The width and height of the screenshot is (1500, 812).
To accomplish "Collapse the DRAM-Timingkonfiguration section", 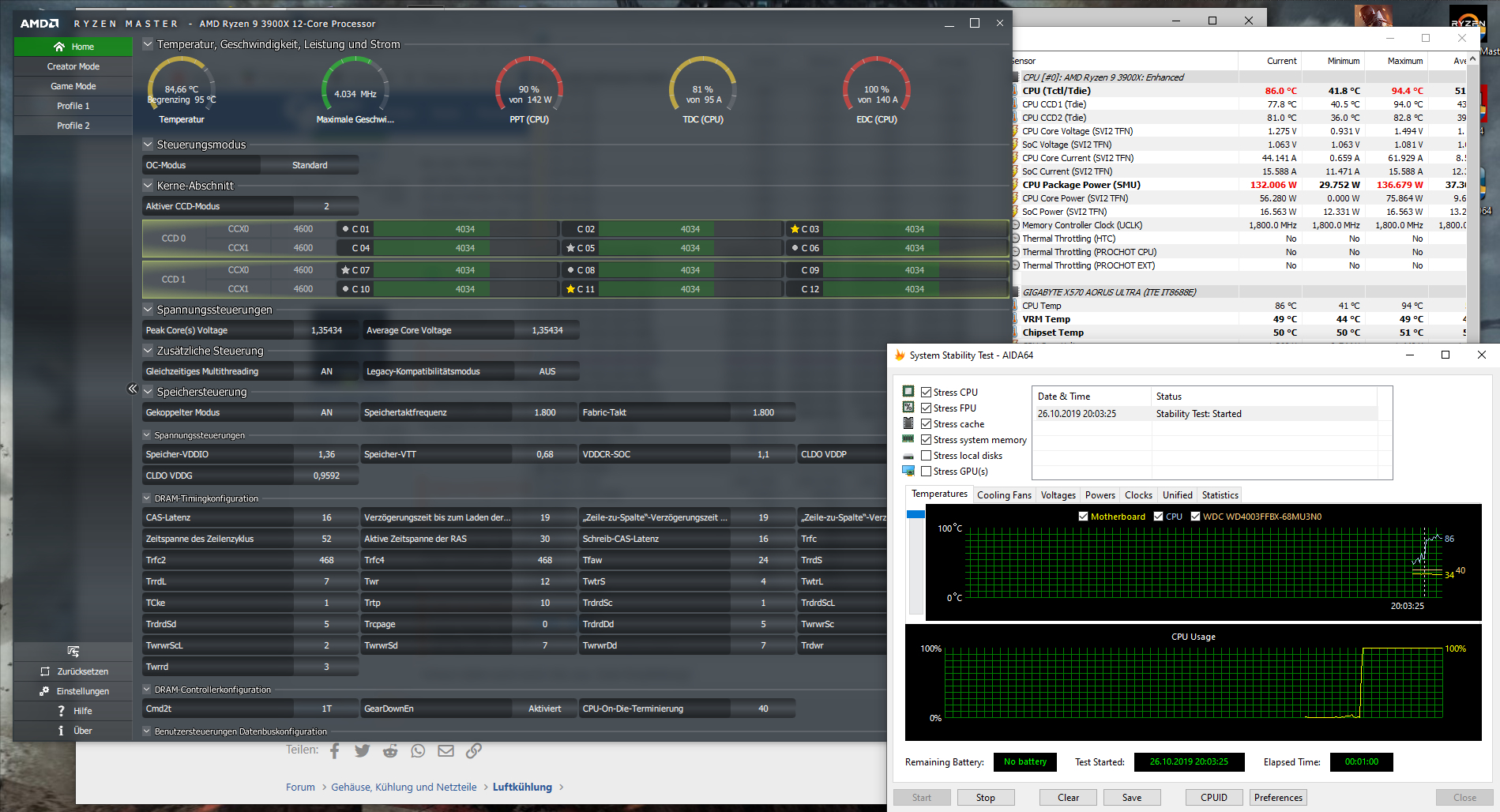I will pyautogui.click(x=147, y=498).
